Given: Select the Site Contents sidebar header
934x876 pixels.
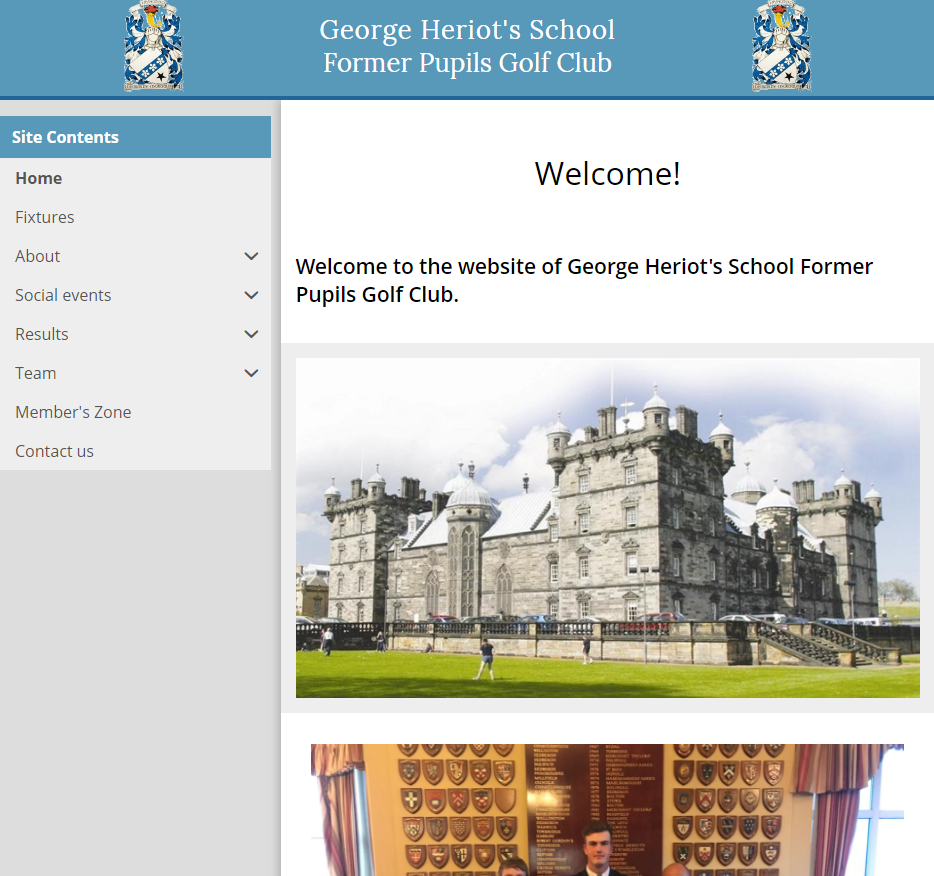Looking at the screenshot, I should (x=135, y=137).
